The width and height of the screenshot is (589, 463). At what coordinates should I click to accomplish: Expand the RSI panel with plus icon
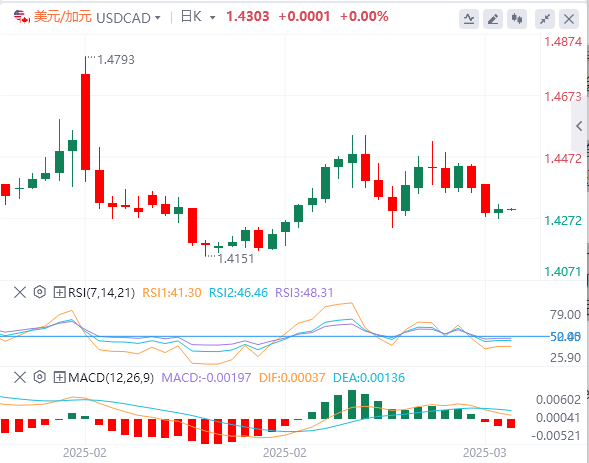(59, 292)
